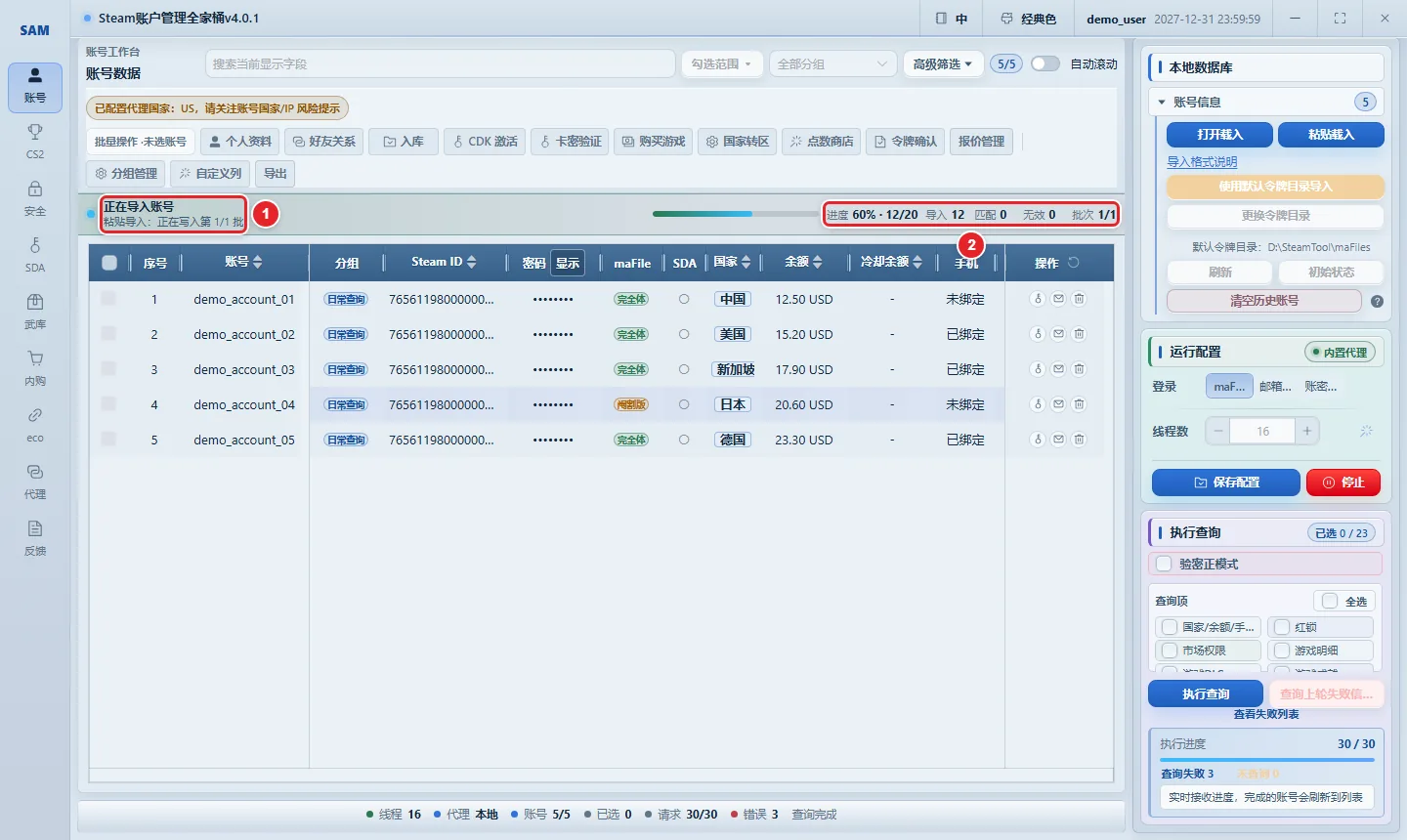Click the 打开载入 button
This screenshot has width=1407, height=840.
click(1219, 135)
